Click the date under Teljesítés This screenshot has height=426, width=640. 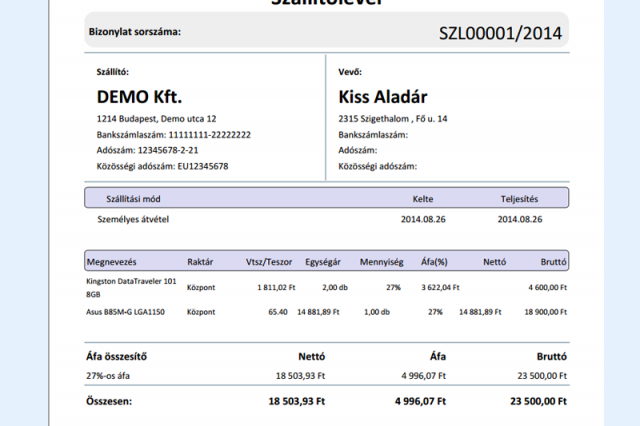pos(519,218)
